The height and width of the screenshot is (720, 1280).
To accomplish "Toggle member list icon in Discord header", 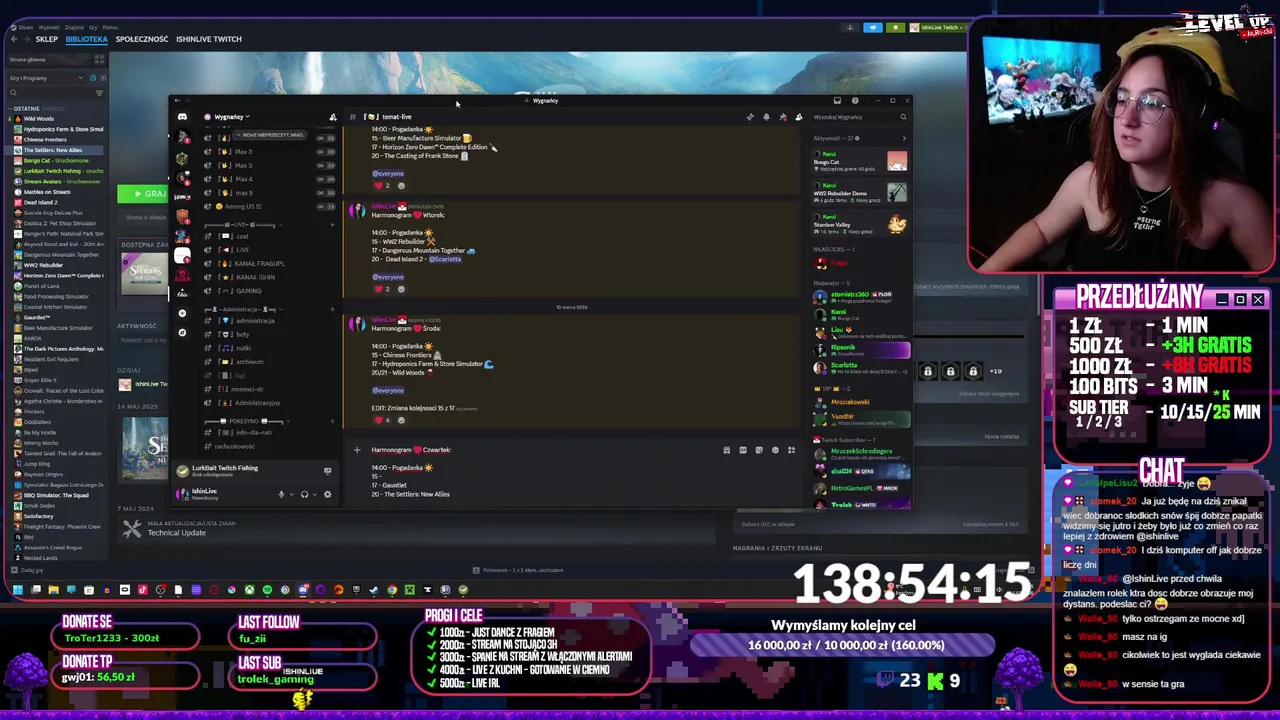I will tap(798, 117).
